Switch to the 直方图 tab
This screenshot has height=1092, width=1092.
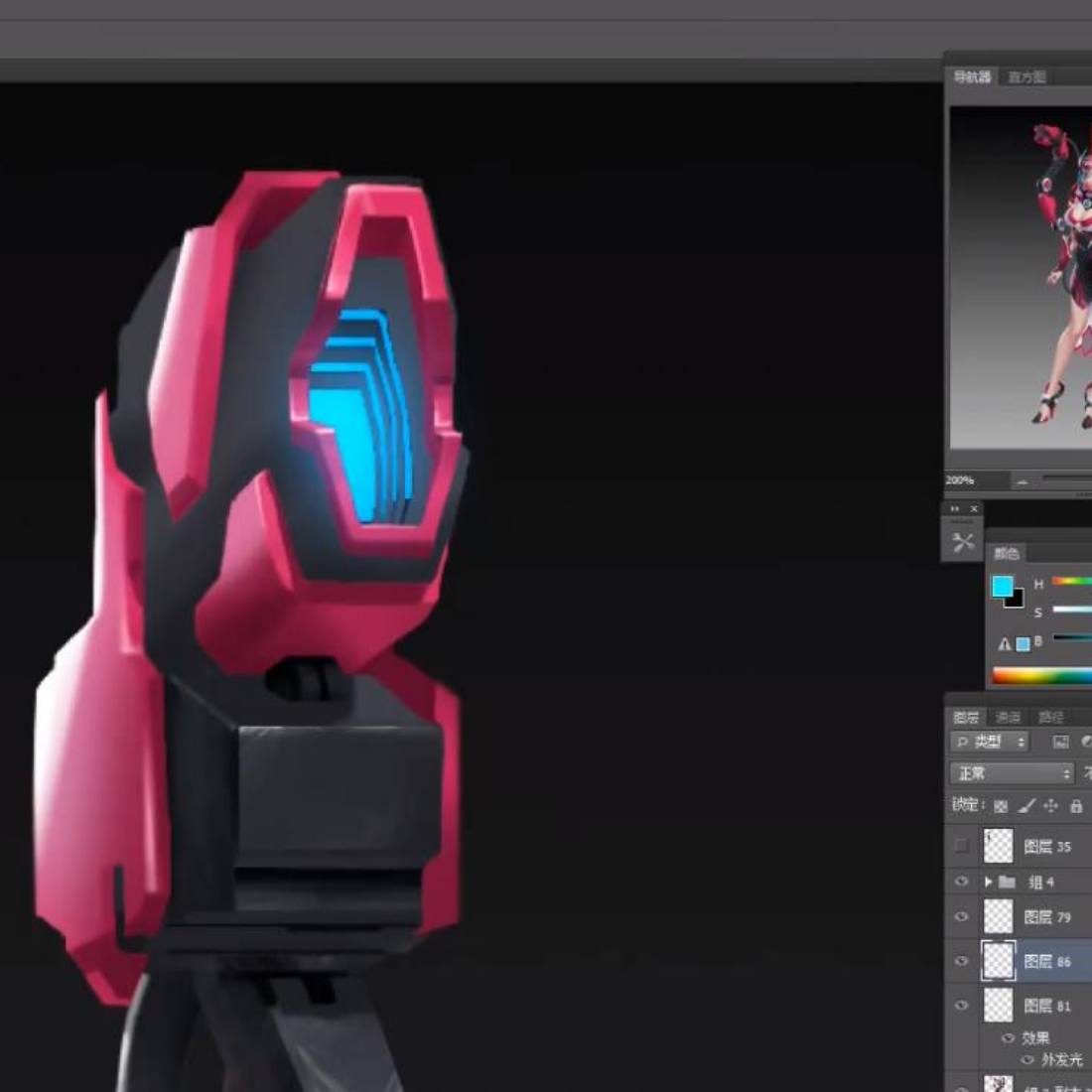point(1027,77)
